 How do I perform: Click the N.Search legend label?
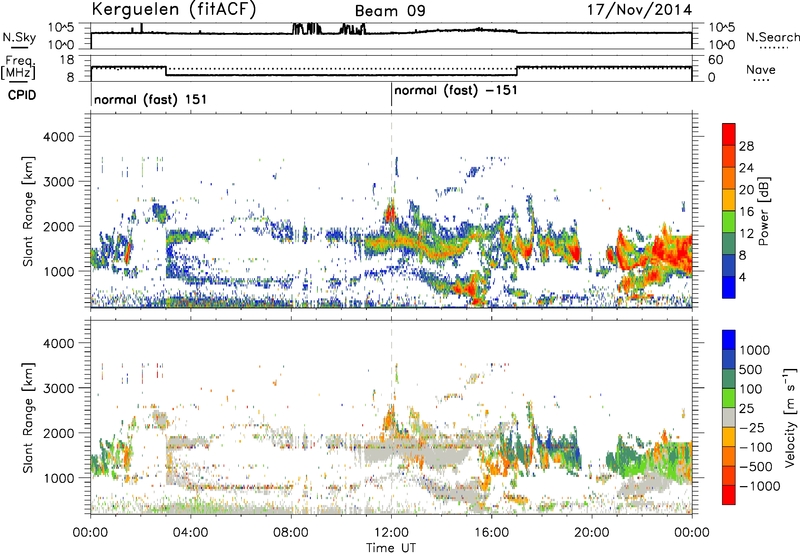tap(772, 37)
